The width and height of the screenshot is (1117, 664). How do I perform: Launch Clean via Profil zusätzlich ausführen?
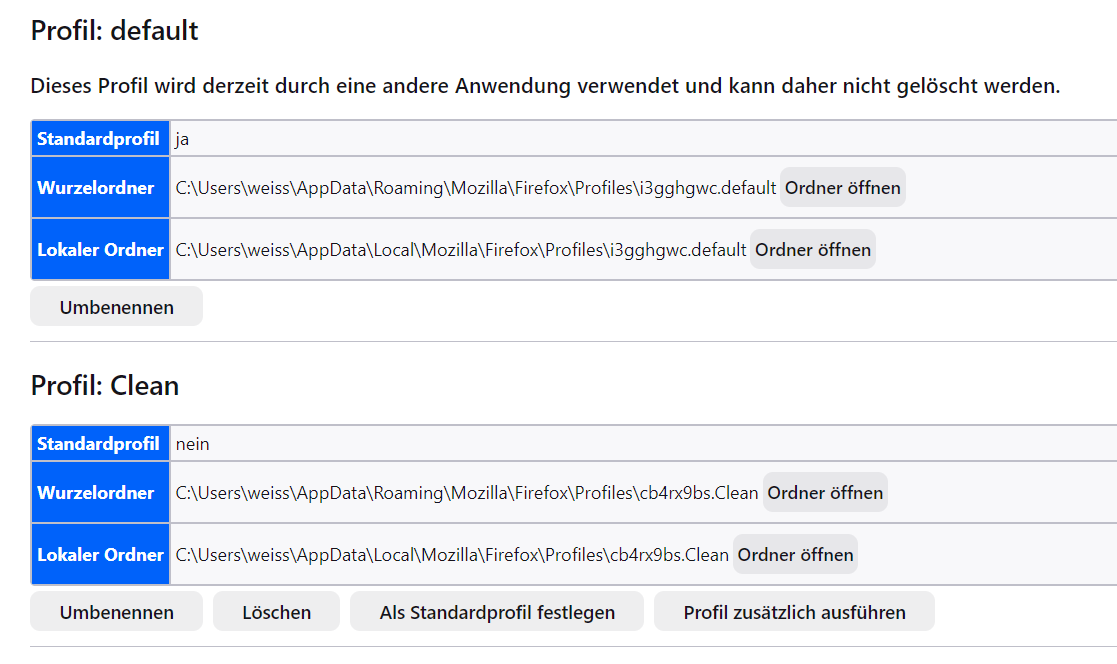coord(794,612)
